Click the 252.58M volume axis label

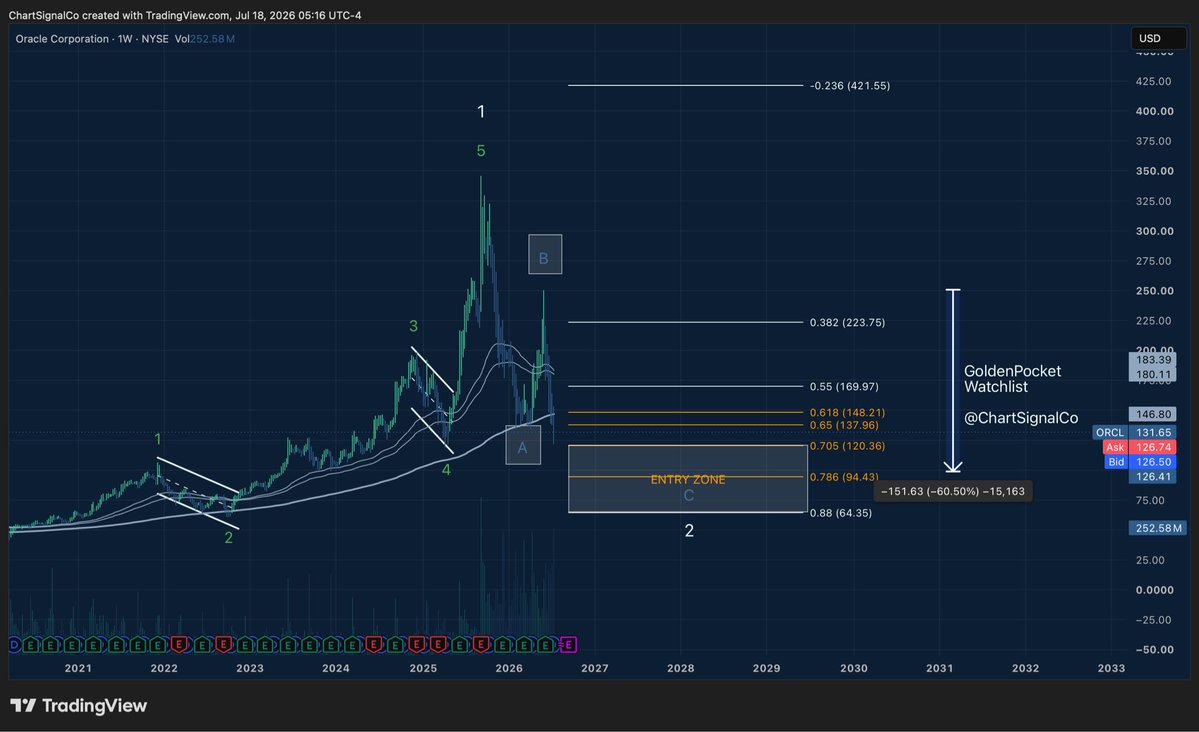point(1158,528)
